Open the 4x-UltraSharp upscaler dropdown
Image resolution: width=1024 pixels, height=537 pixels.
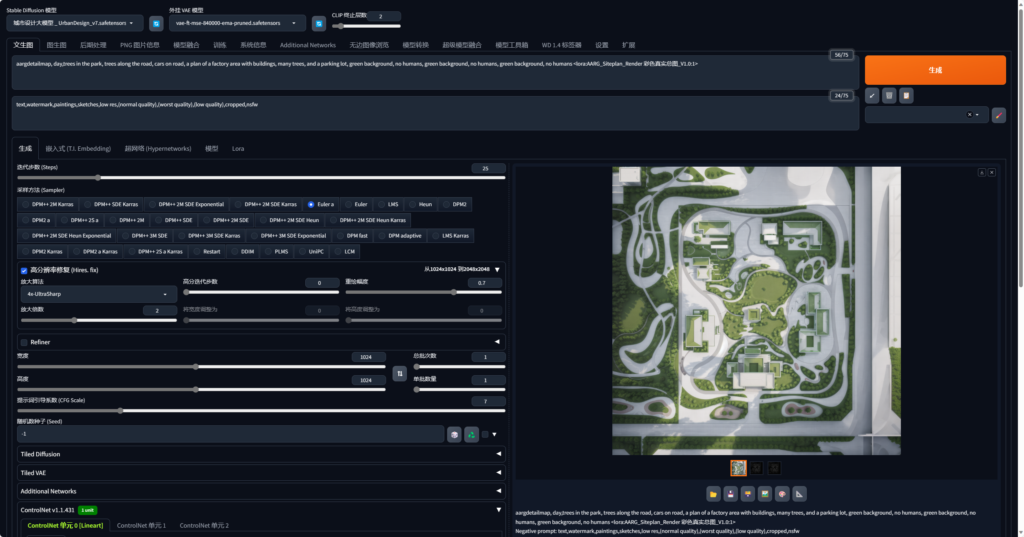97,295
